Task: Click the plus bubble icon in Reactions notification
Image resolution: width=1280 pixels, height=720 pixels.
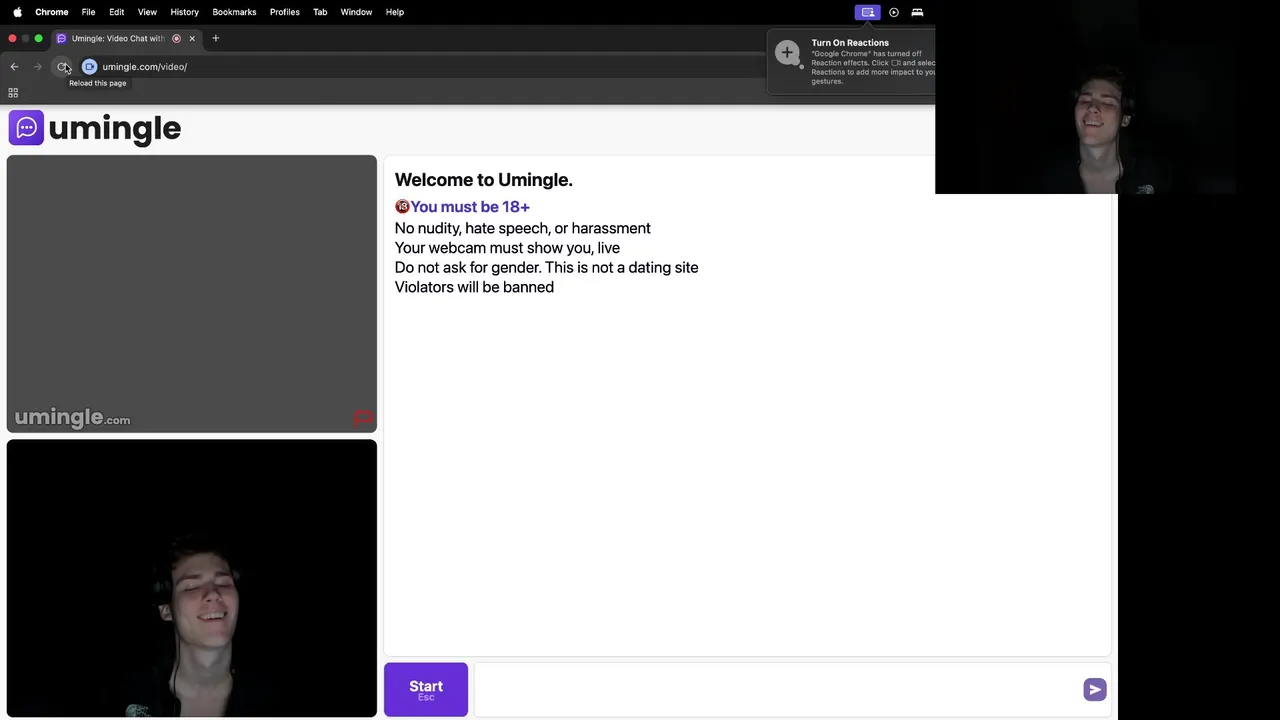Action: pos(788,53)
